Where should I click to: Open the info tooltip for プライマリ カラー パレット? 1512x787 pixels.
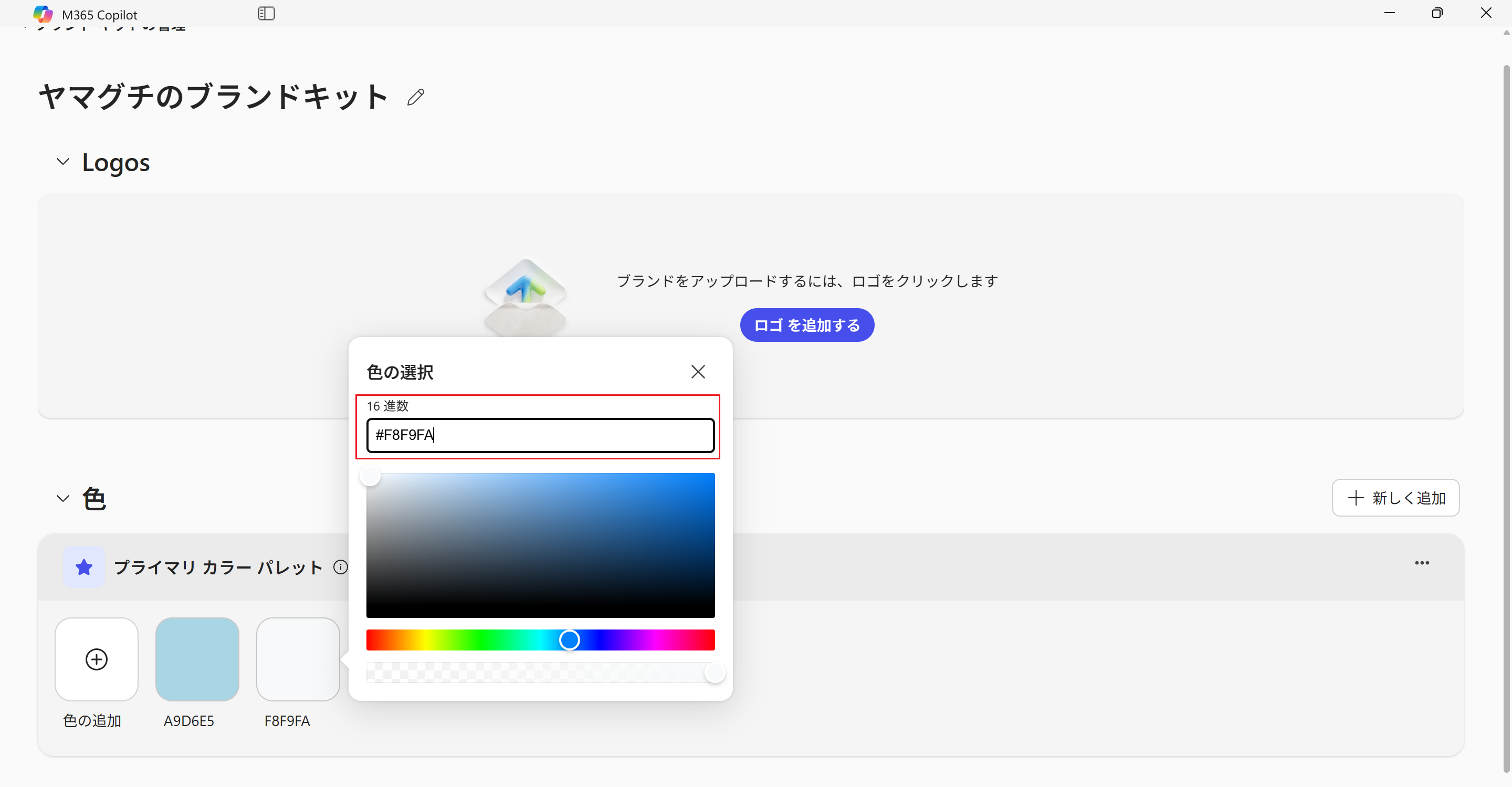point(341,567)
